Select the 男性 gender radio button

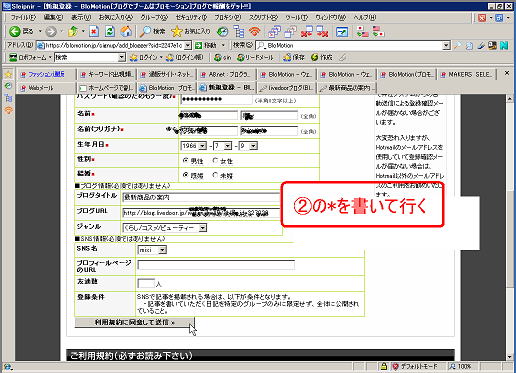186,161
